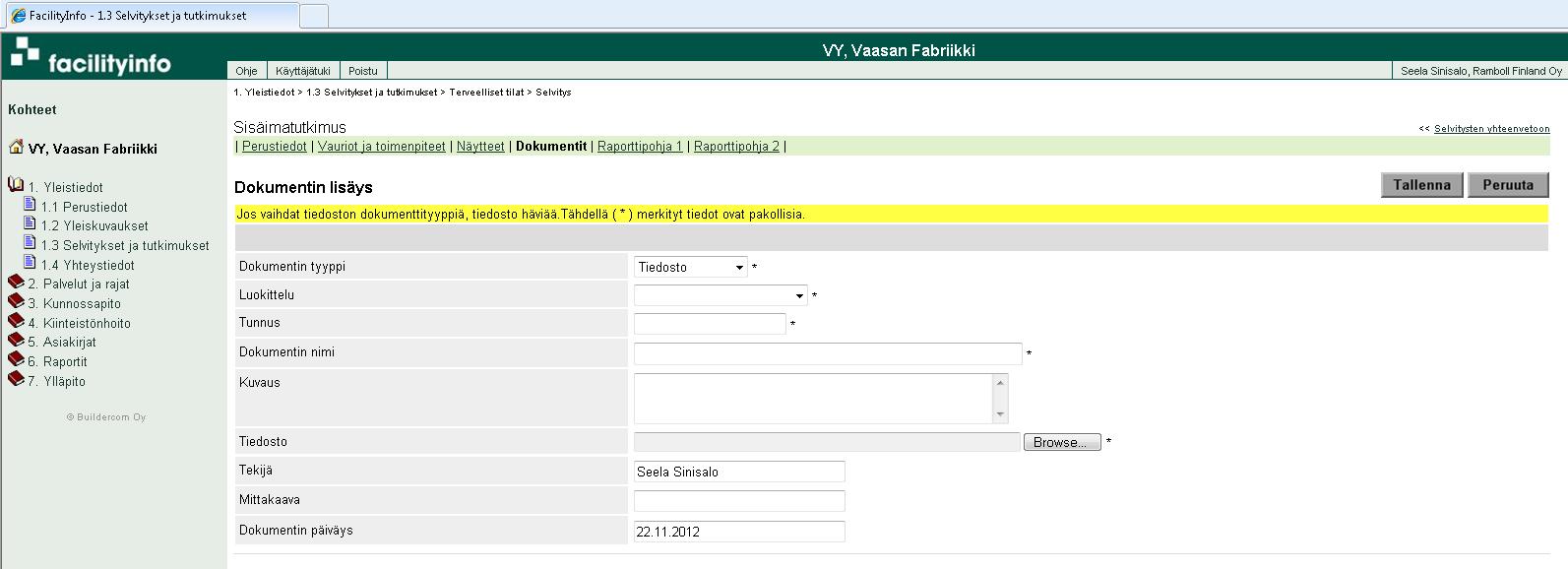
Task: Click the Kuvaus scrollbar up arrow
Action: [1000, 382]
